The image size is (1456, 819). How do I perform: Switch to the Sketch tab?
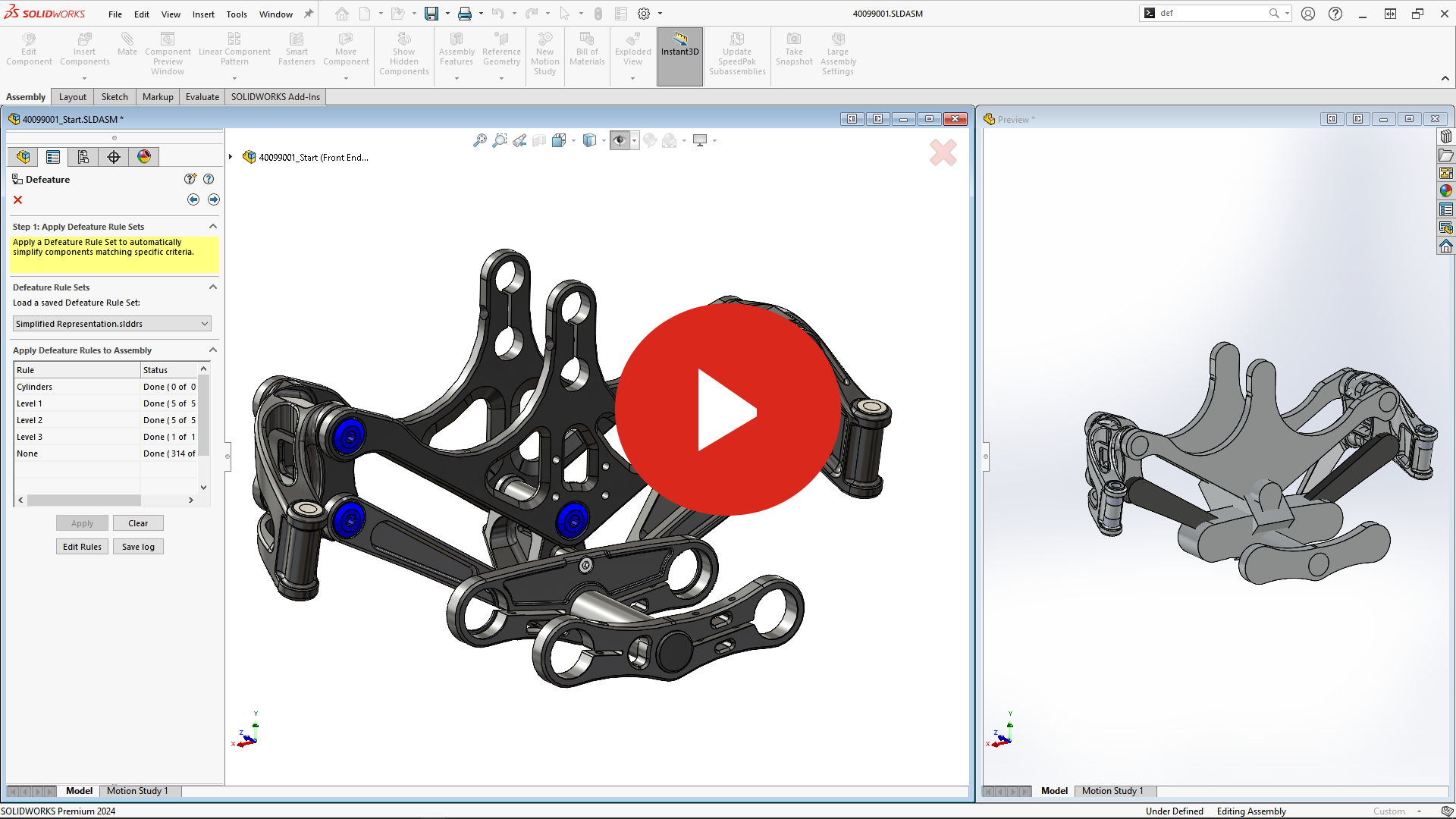click(x=115, y=97)
